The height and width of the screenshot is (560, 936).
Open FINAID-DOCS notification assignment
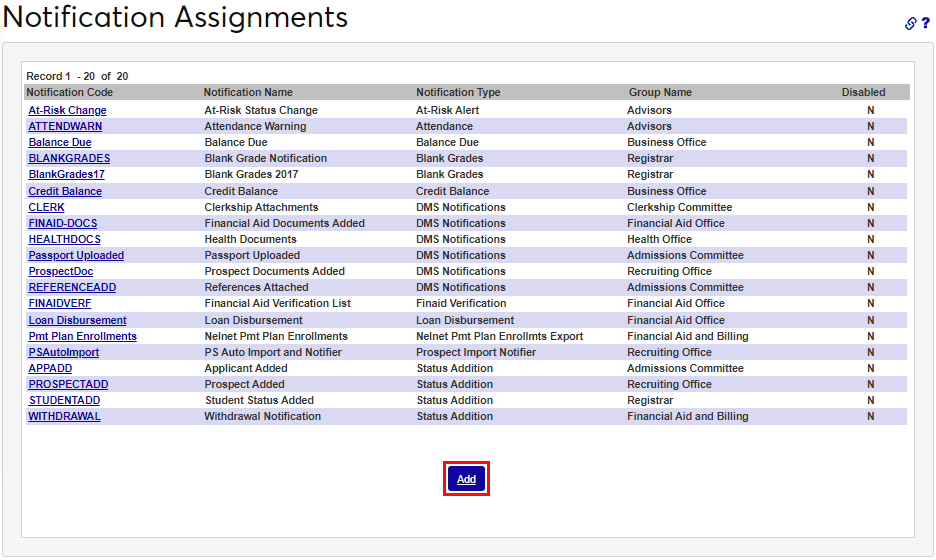click(63, 223)
